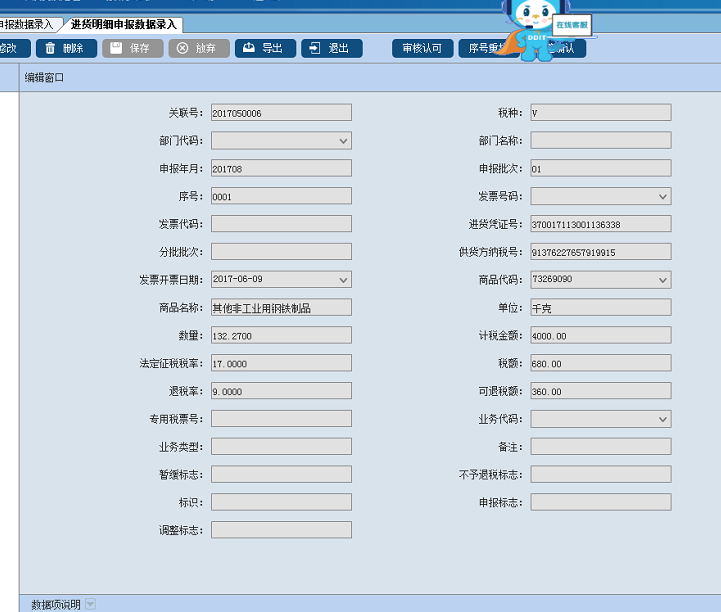
Task: Click the 放弃 (discard) button
Action: (198, 48)
